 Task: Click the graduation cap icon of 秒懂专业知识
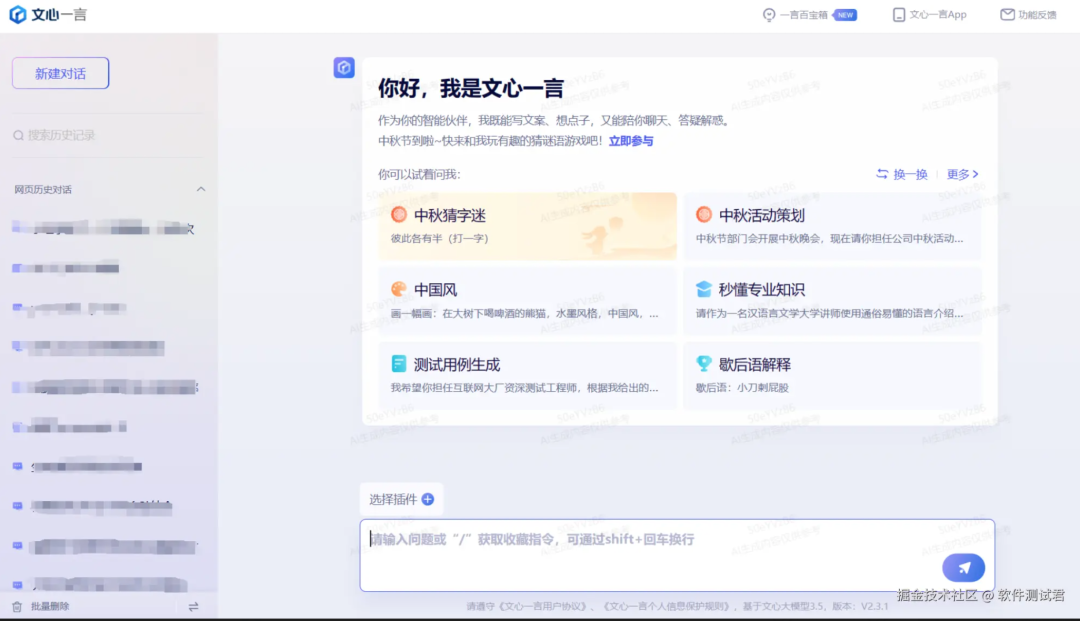(x=703, y=289)
